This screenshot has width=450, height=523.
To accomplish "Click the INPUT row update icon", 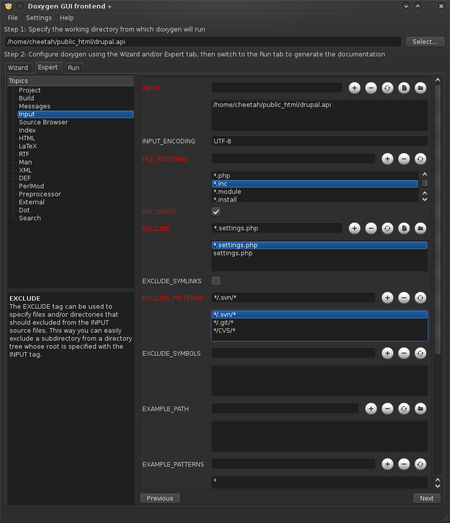I will [387, 88].
